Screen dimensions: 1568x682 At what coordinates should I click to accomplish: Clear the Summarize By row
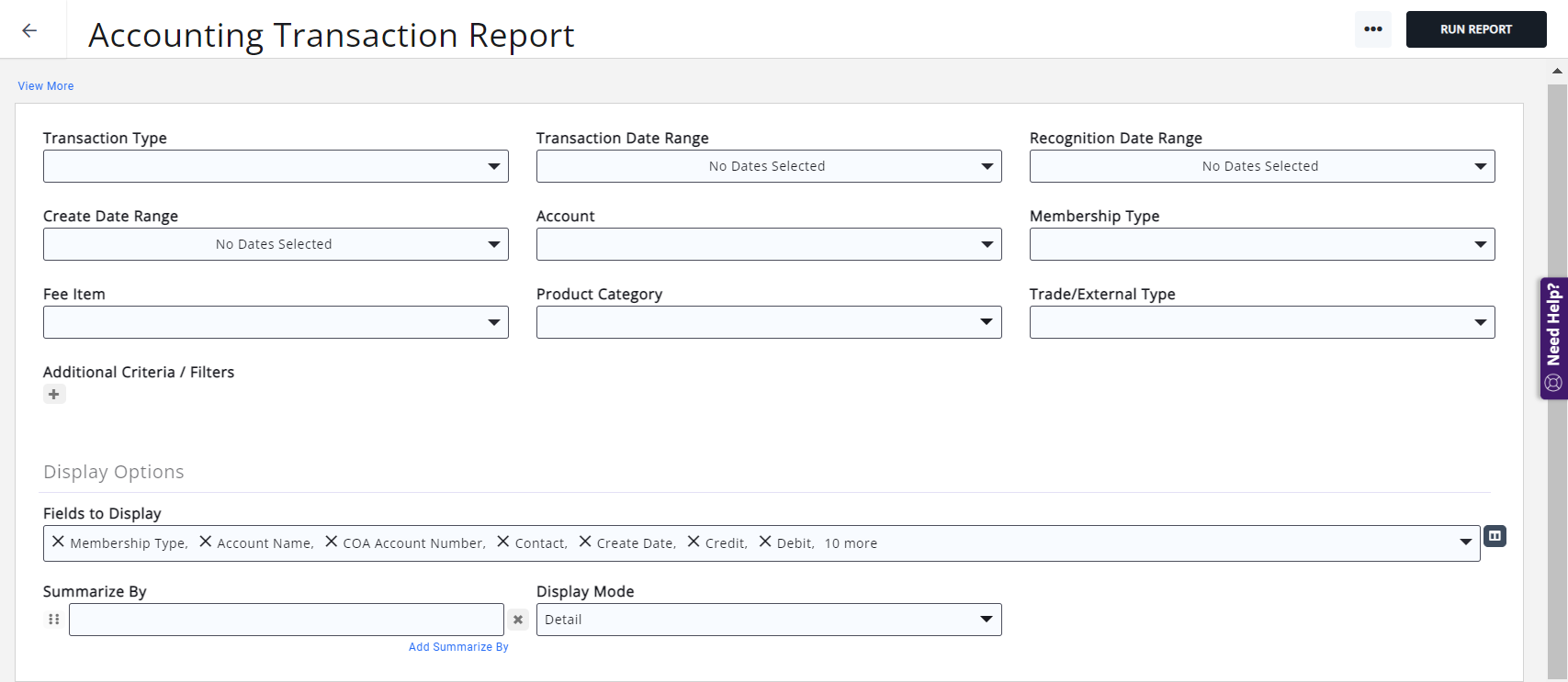518,620
